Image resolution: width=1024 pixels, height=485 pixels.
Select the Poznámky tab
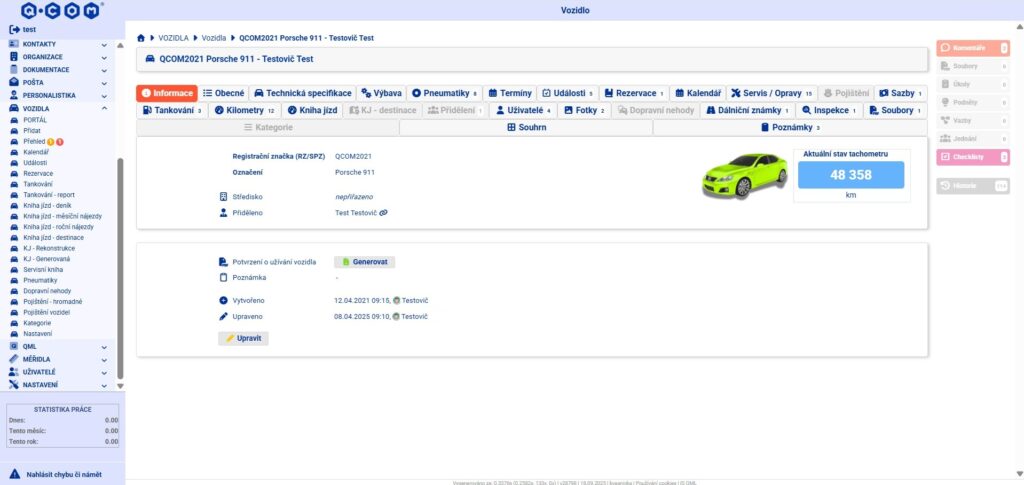[x=790, y=128]
